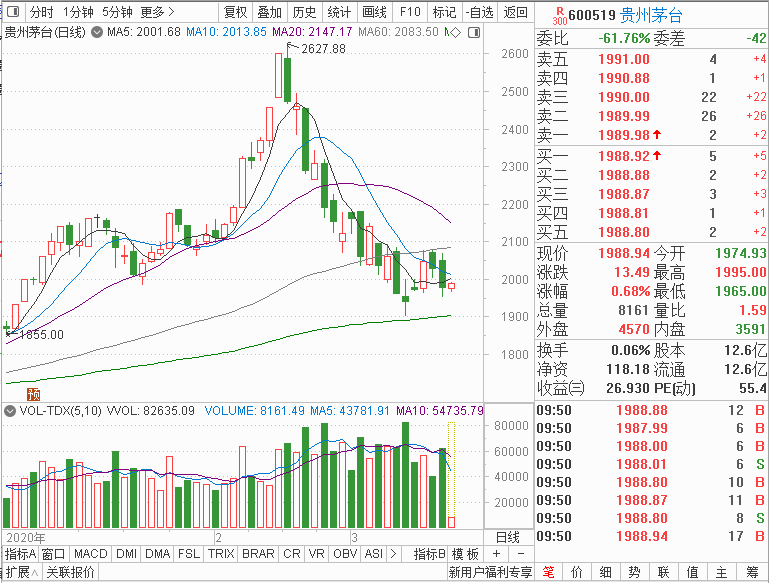
Task: Activate the 画线 drawing tool
Action: click(374, 12)
